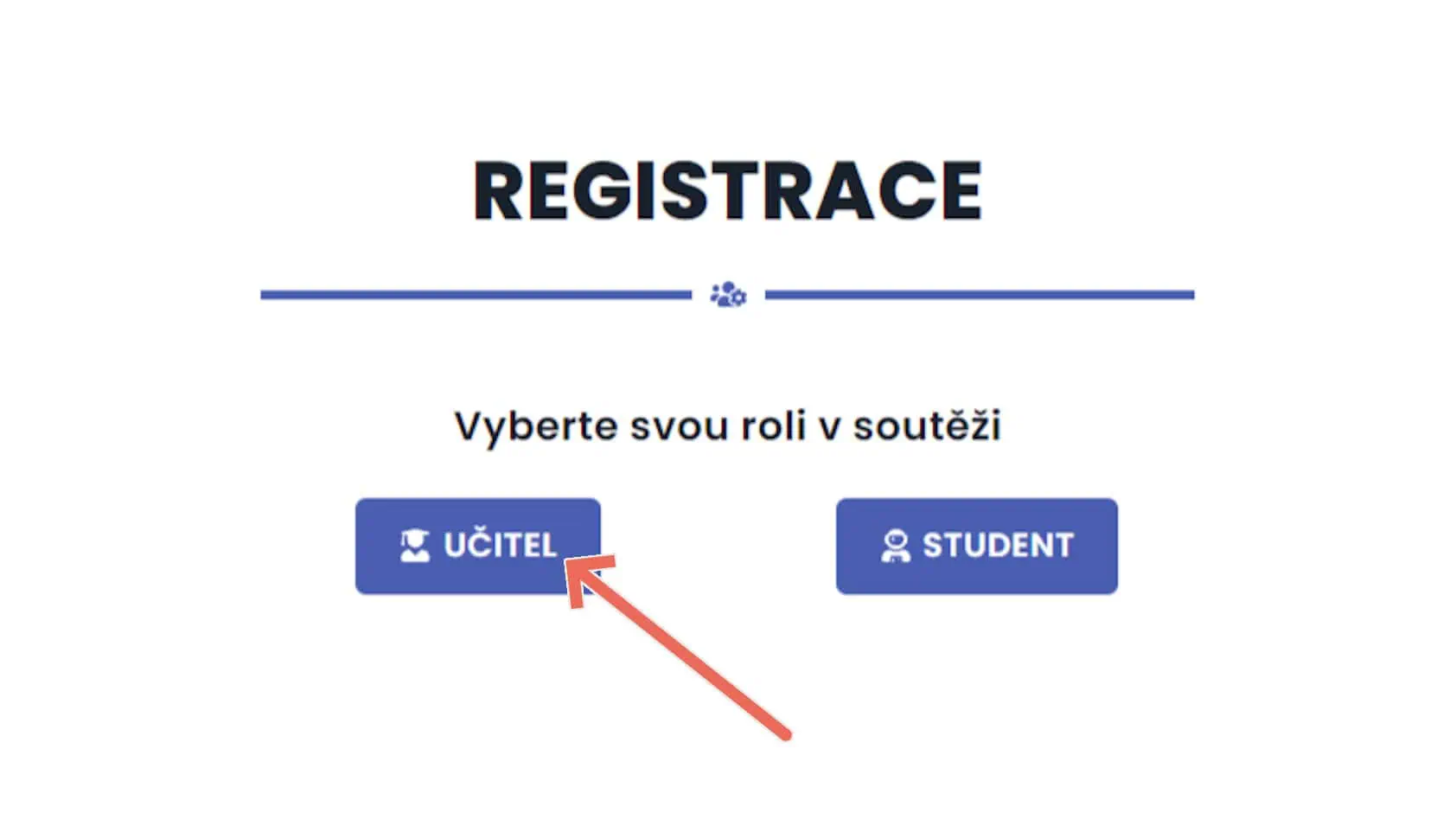Click the letter R starting REGISTRACE

[501, 191]
